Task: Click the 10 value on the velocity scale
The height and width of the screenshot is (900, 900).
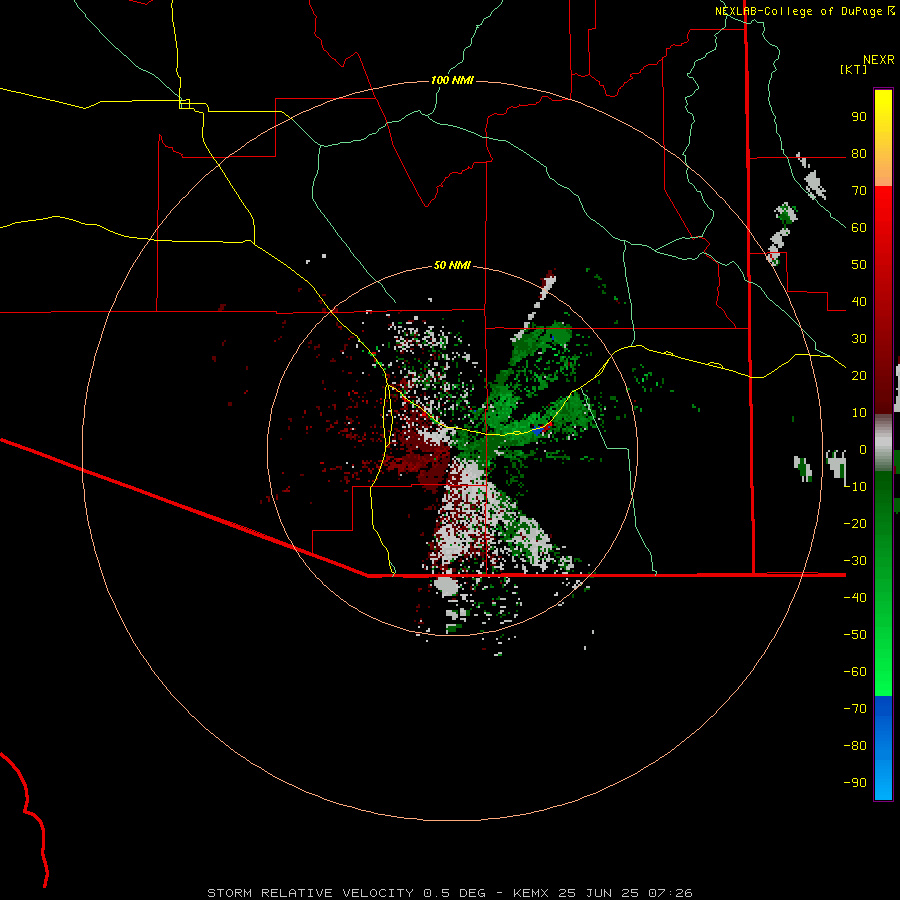Action: [x=859, y=413]
